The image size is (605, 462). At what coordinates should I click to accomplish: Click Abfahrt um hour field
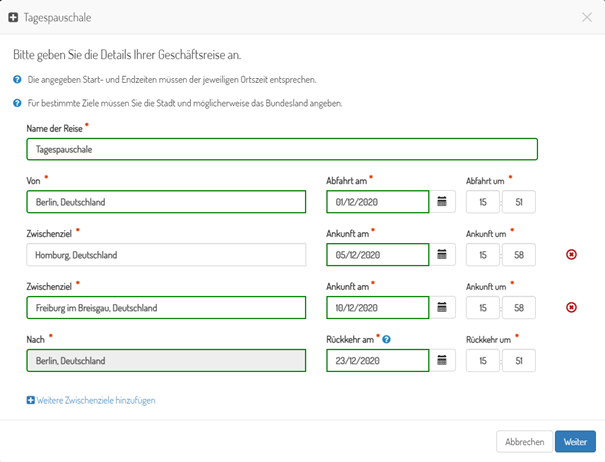tap(483, 201)
